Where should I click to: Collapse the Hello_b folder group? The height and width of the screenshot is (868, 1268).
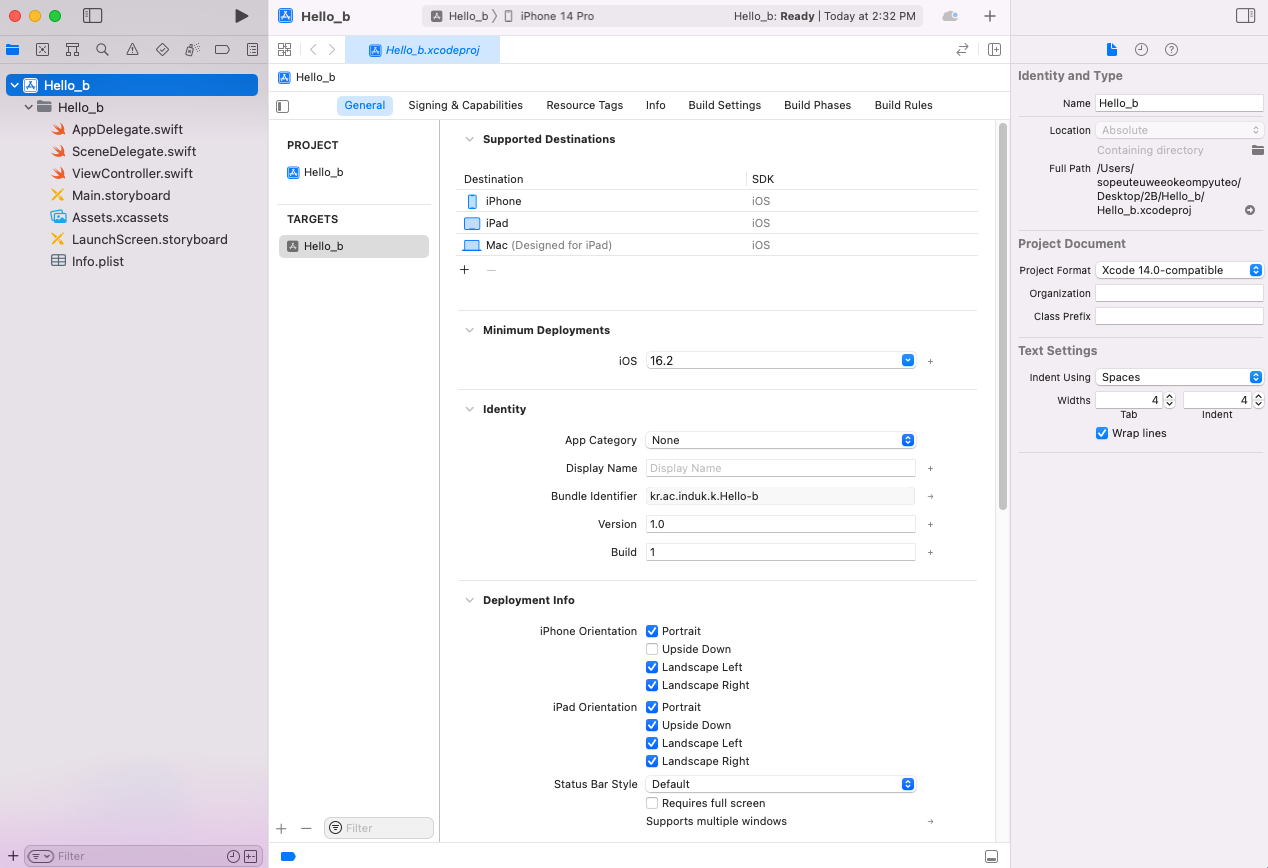(29, 107)
